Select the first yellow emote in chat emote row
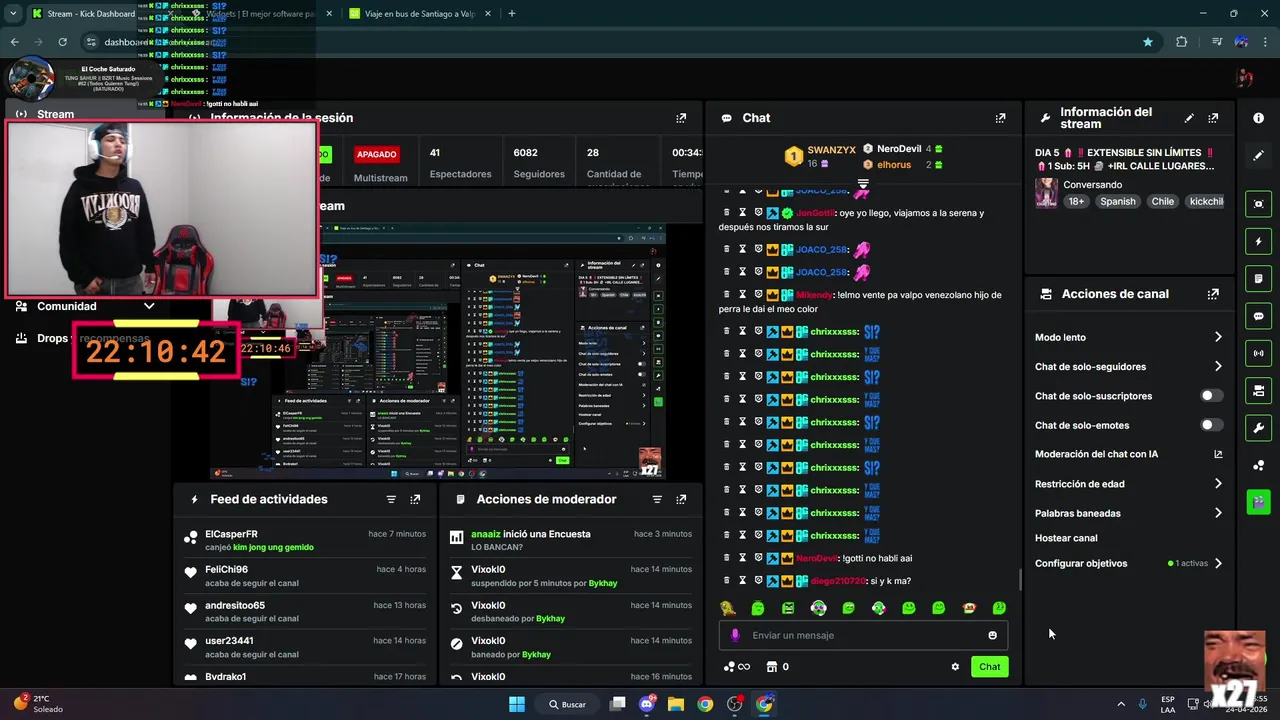 tap(728, 608)
